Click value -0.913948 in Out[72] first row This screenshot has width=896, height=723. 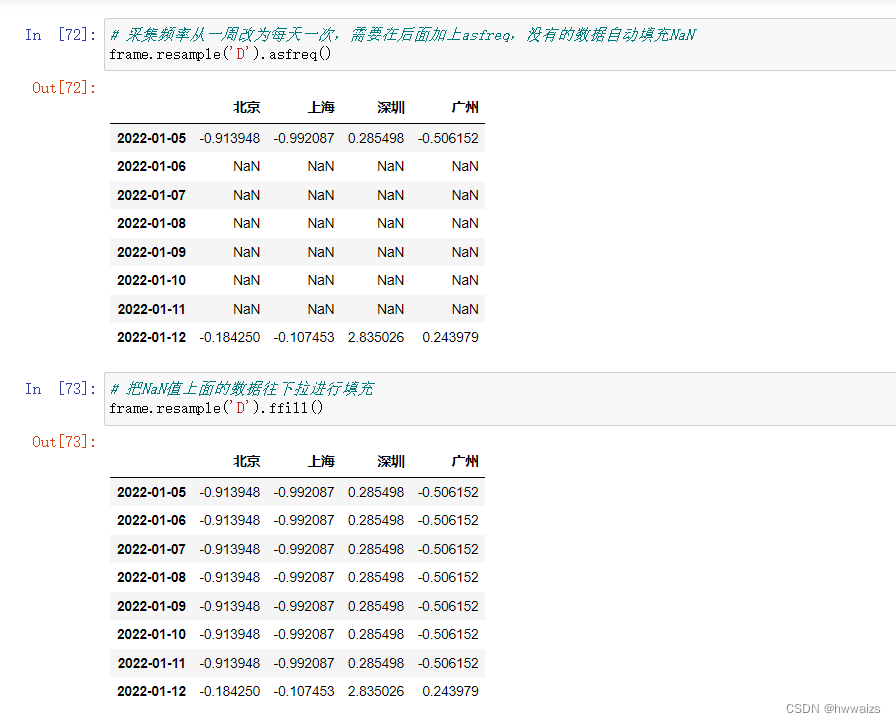click(x=230, y=138)
